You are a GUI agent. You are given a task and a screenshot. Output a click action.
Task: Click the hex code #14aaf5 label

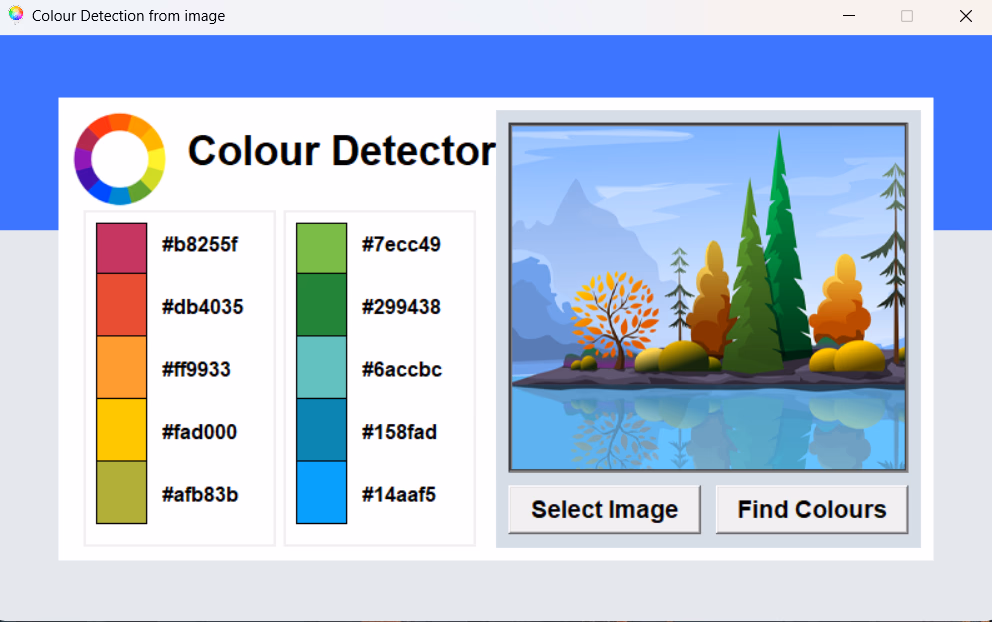[x=401, y=493]
